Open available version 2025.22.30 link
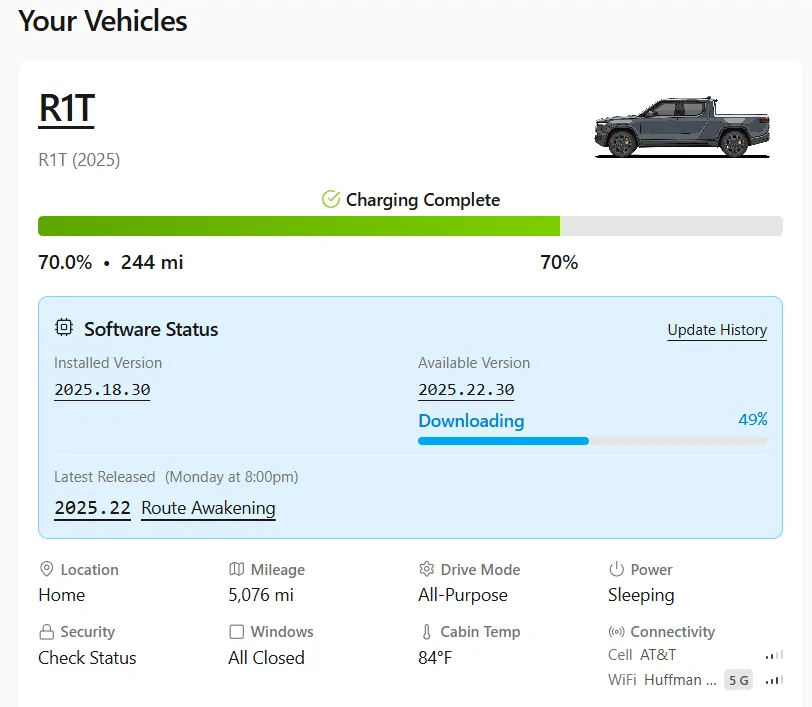The image size is (812, 707). click(x=466, y=389)
